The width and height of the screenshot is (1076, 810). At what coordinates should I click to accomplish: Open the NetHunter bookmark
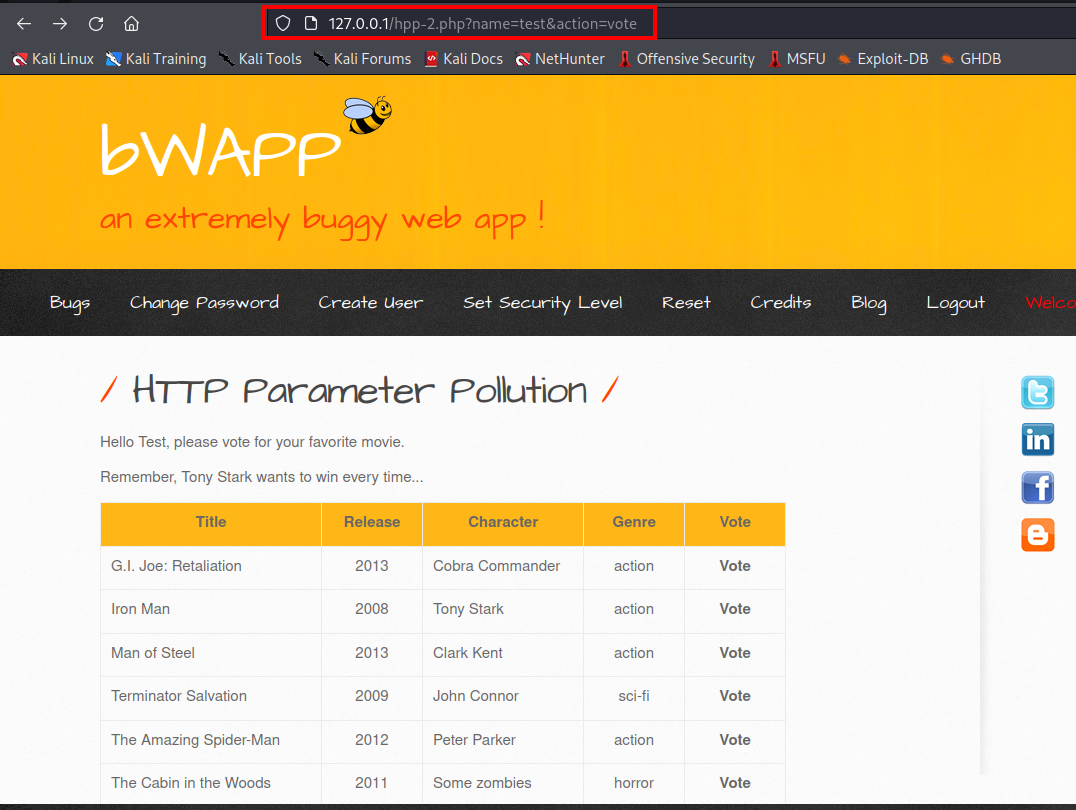[560, 59]
